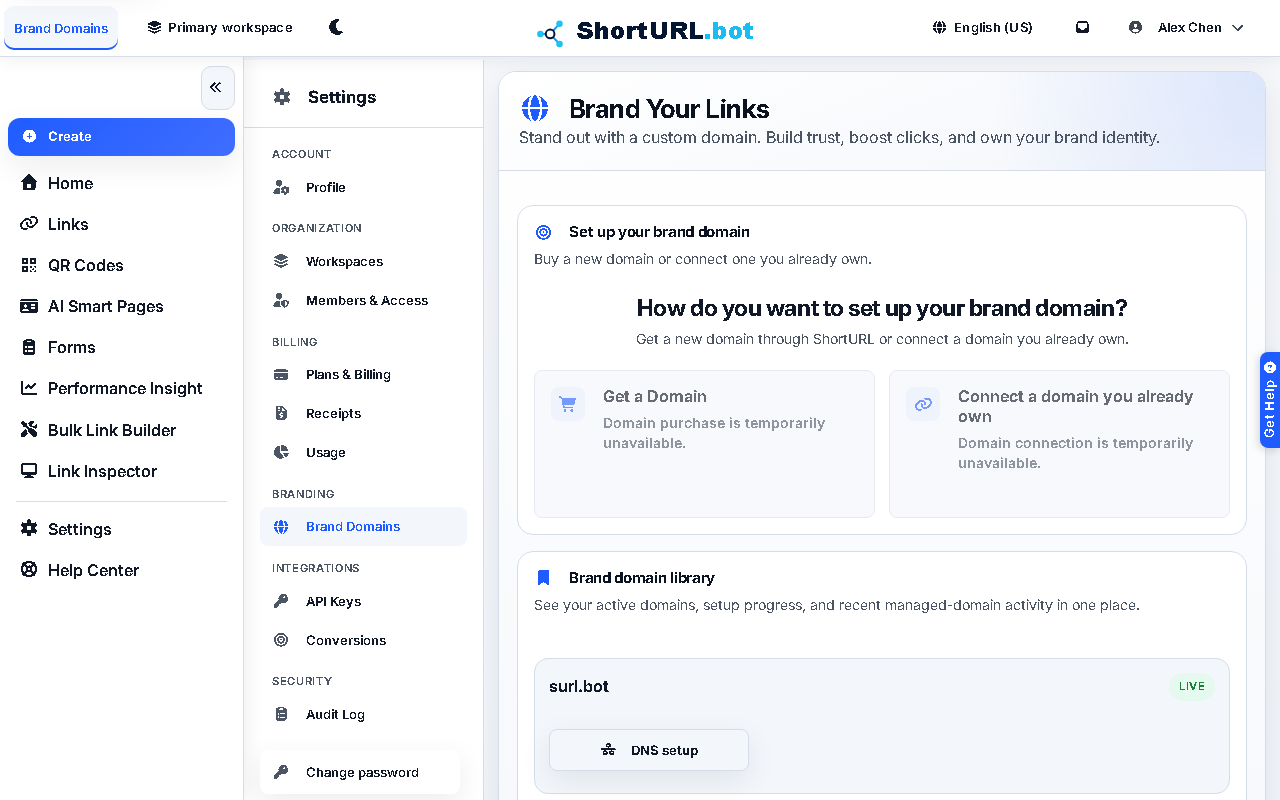The height and width of the screenshot is (800, 1280).
Task: Open the Alex Chen account dropdown
Action: pyautogui.click(x=1186, y=28)
